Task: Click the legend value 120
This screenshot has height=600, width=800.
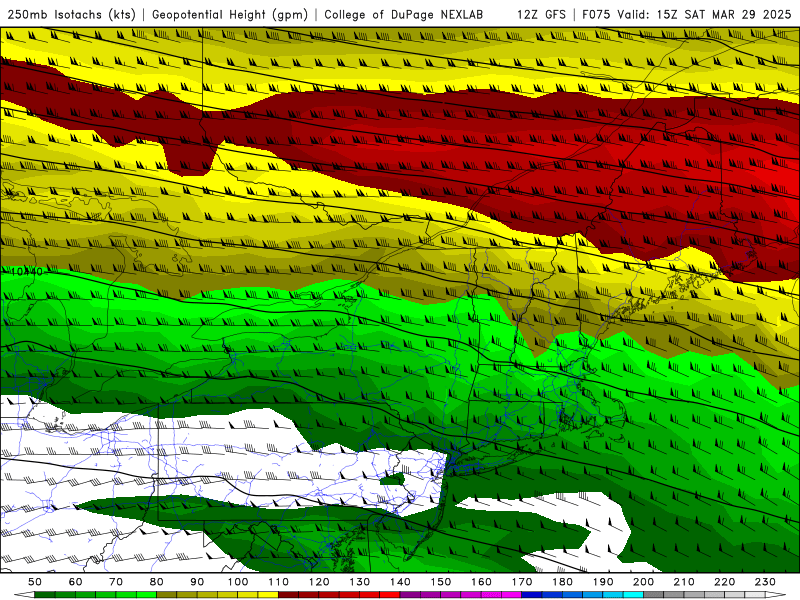Action: (319, 582)
